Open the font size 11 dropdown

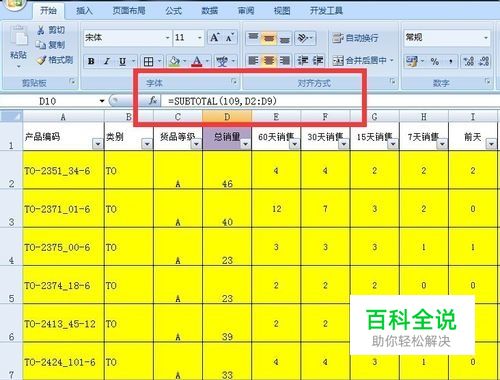(200, 38)
